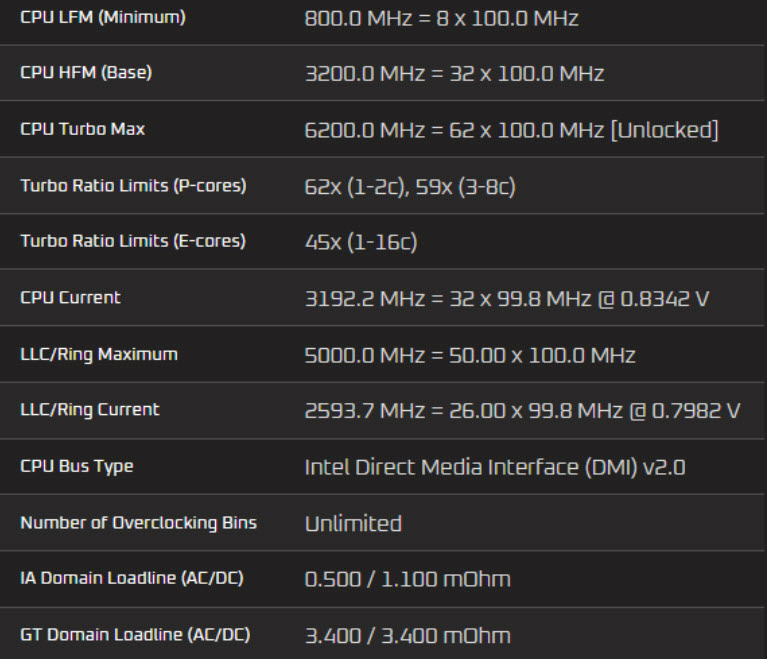Select the 5000.0 MHz ring maximum value
Screen dimensions: 767x659
(x=470, y=355)
